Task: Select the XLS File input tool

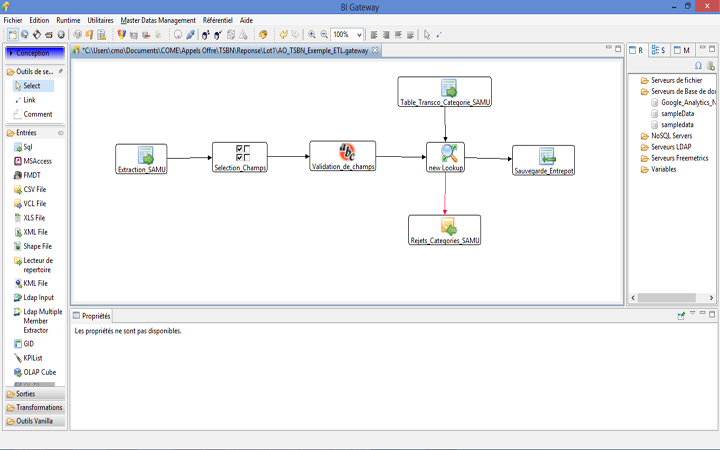Action: pos(29,218)
